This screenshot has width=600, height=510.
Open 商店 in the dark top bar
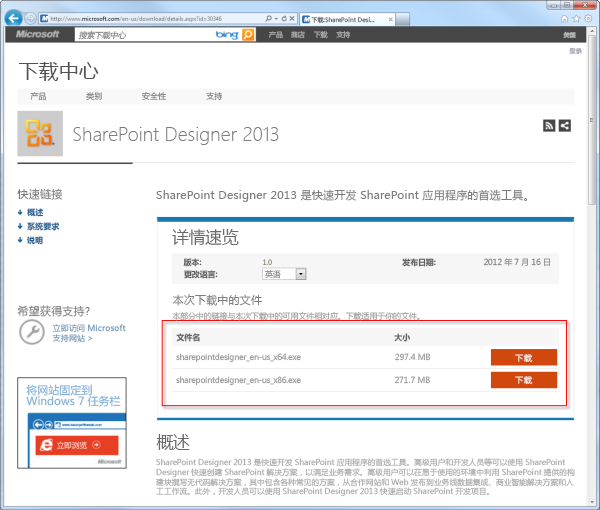click(298, 35)
